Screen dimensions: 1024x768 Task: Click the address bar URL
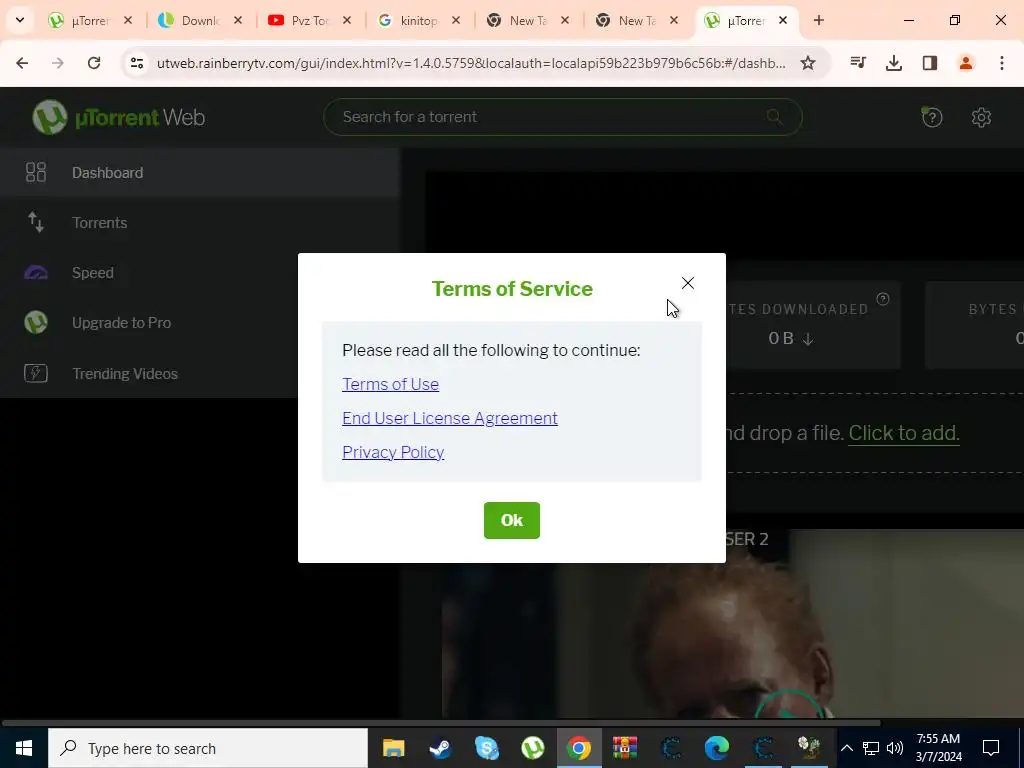471,63
